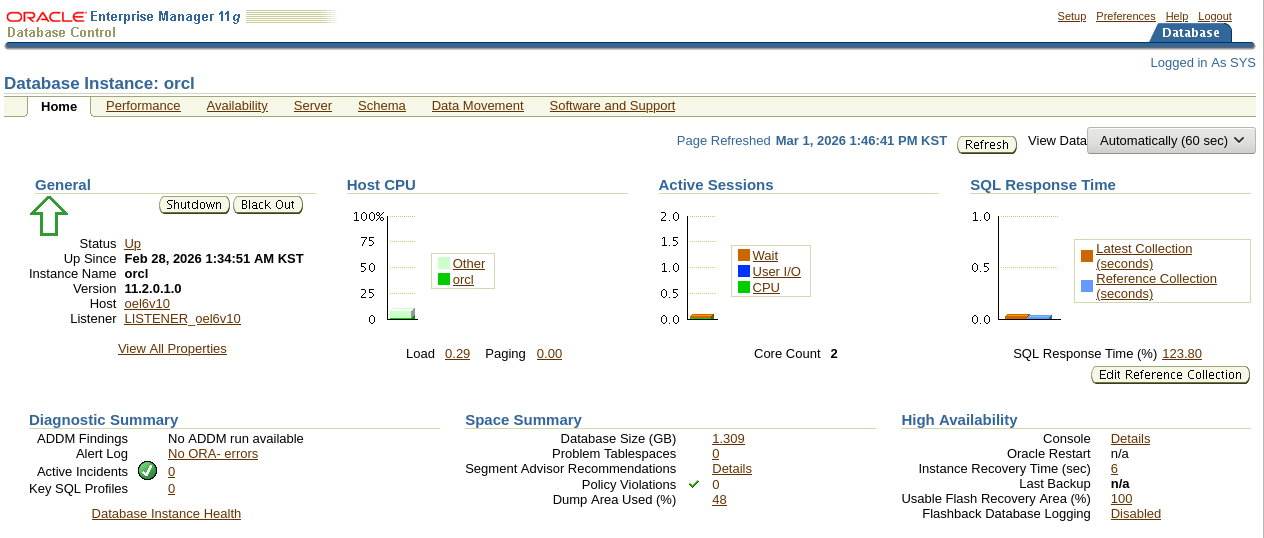This screenshot has height=538, width=1264.
Task: Click the Active Incidents green checkmark icon
Action: [x=147, y=471]
